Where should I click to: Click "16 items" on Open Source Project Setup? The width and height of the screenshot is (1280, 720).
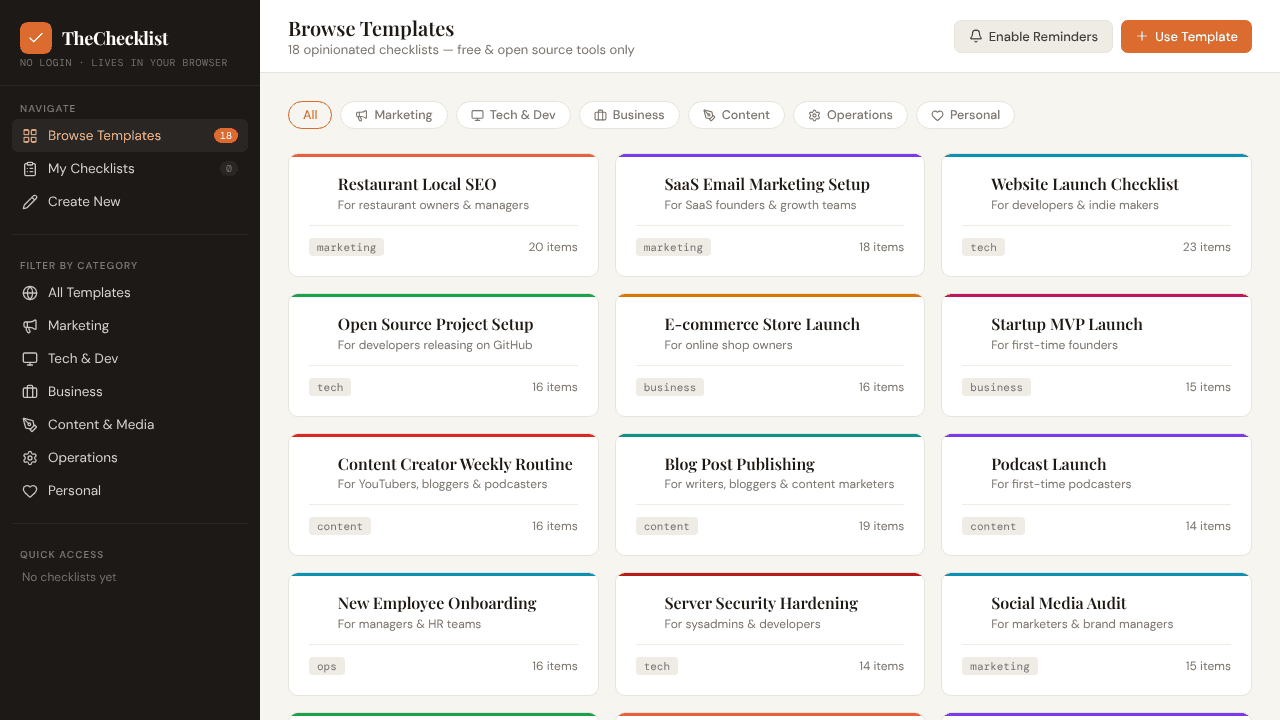(x=555, y=387)
